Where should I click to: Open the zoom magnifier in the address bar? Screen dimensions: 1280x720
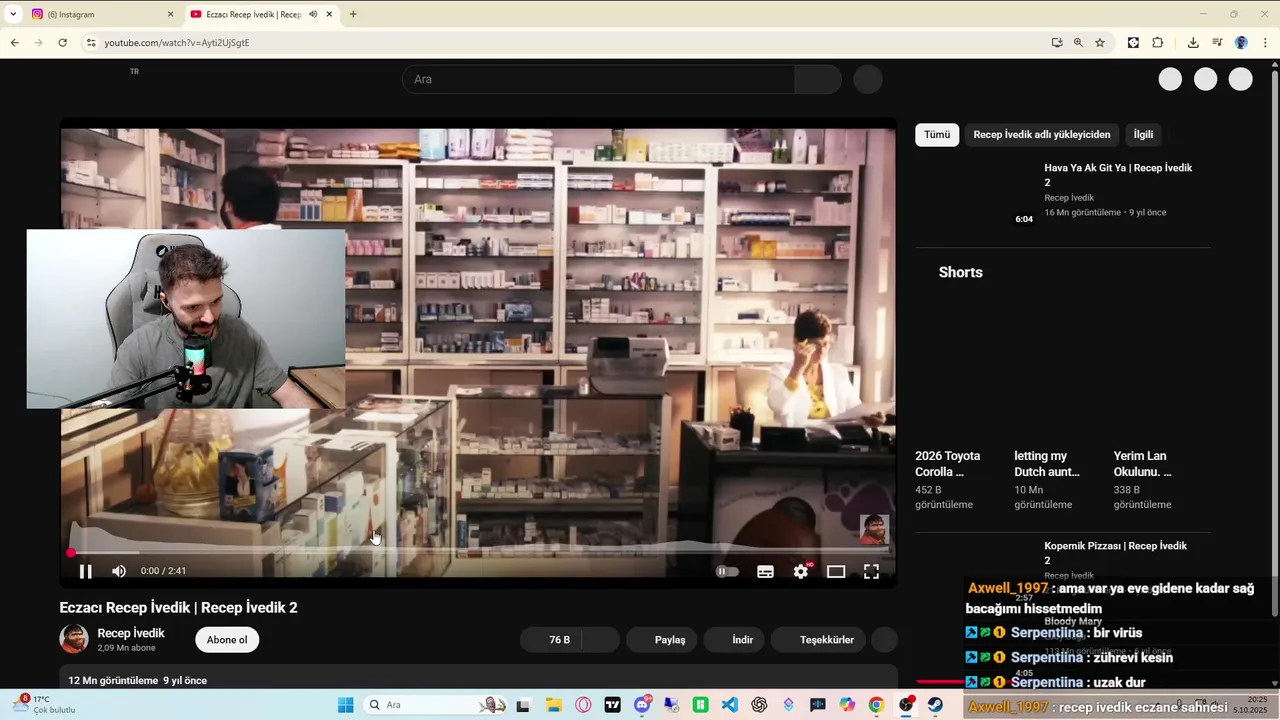[1078, 43]
